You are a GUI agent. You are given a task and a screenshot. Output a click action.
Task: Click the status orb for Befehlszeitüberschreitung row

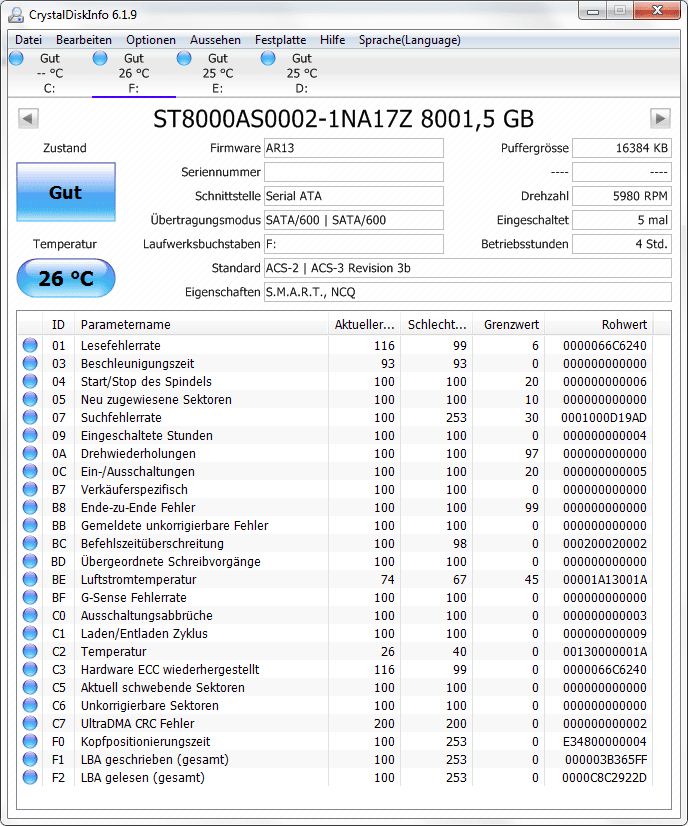click(x=30, y=543)
